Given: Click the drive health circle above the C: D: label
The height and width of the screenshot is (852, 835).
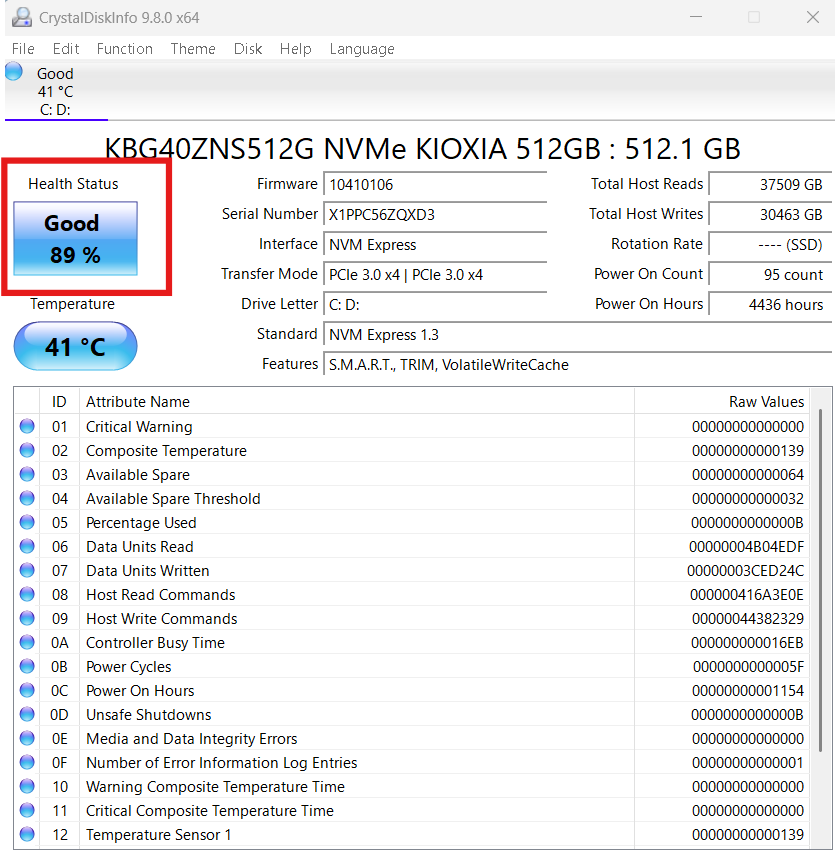Looking at the screenshot, I should click(x=13, y=70).
